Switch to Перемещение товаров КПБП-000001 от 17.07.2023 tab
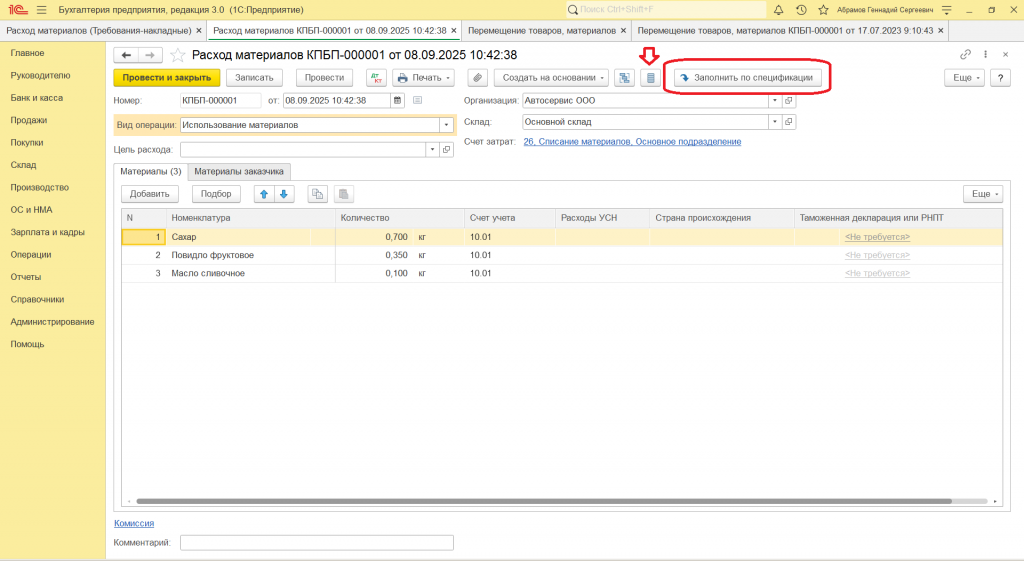 point(785,31)
